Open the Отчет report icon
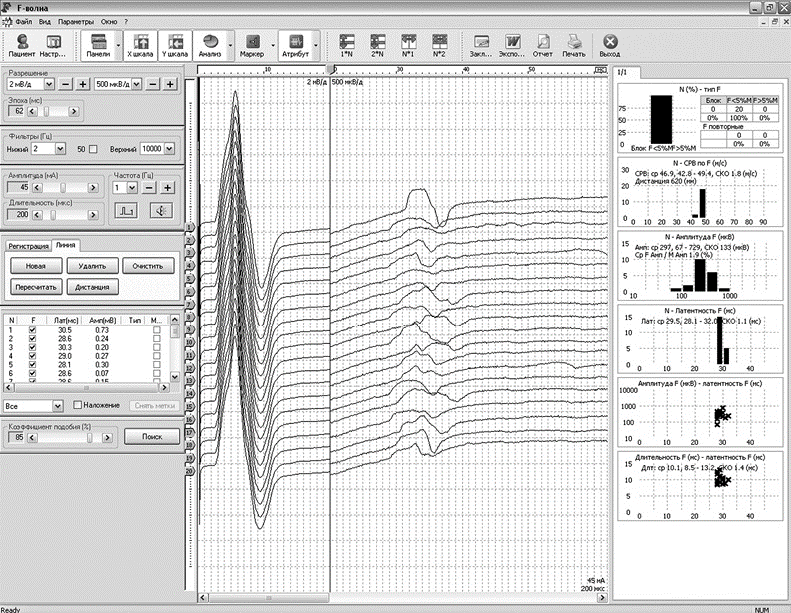The height and width of the screenshot is (613, 791). (543, 45)
